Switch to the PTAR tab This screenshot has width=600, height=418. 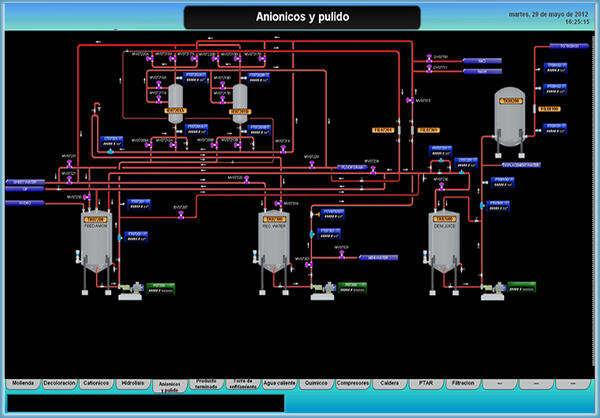click(x=426, y=384)
